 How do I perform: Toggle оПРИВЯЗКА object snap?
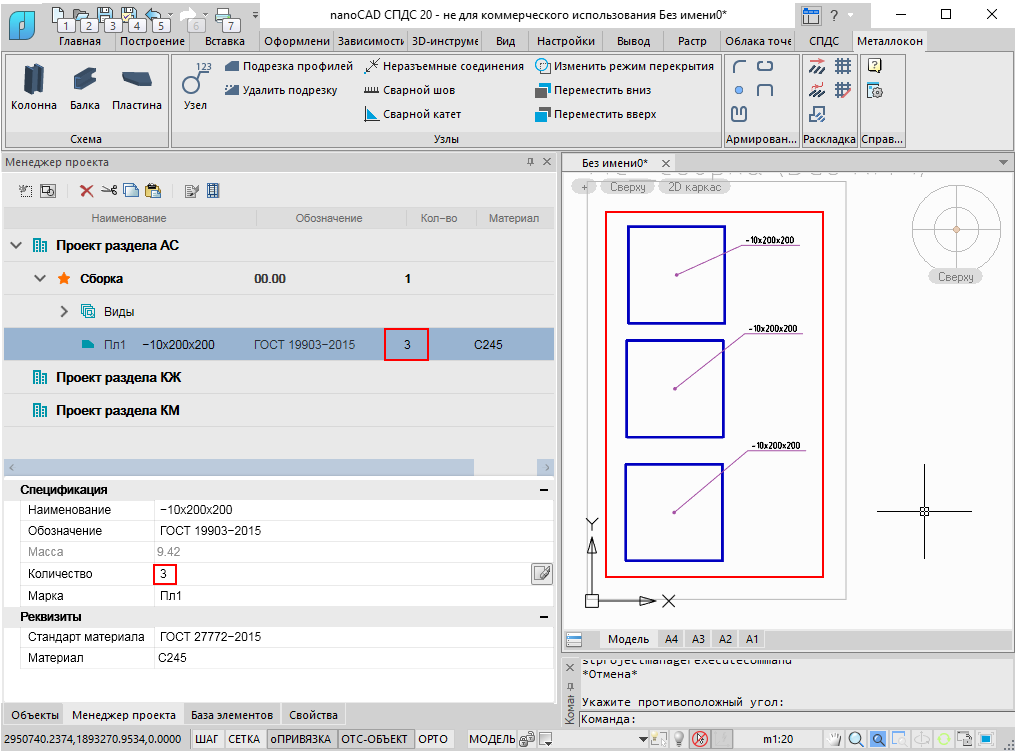[x=301, y=739]
